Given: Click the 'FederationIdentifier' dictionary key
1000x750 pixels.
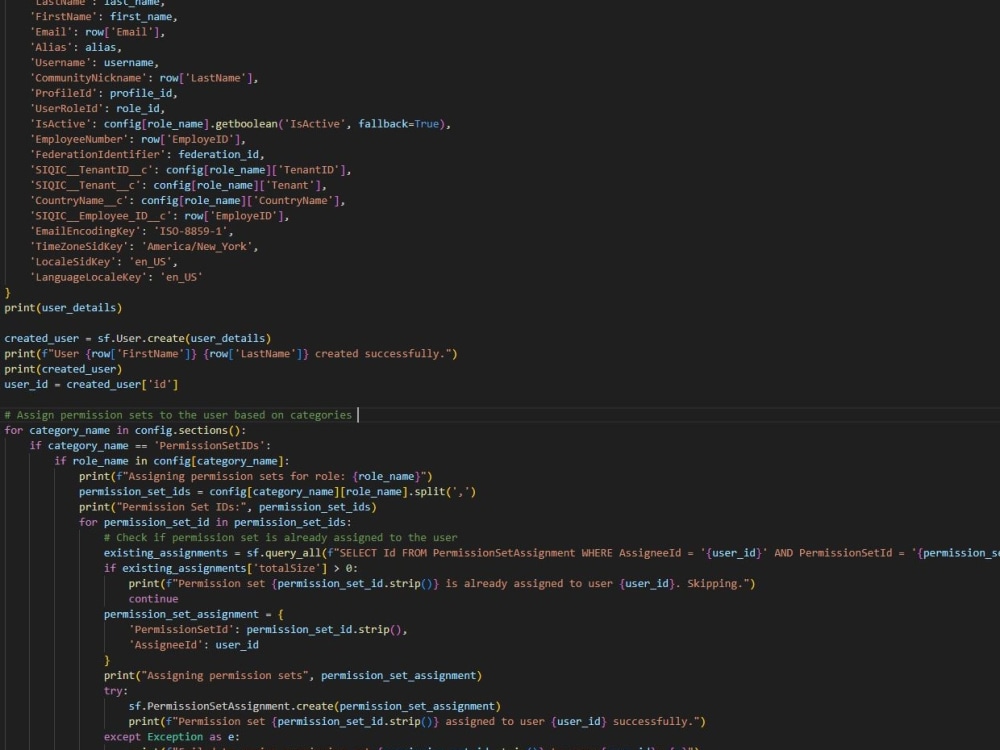Looking at the screenshot, I should point(98,154).
